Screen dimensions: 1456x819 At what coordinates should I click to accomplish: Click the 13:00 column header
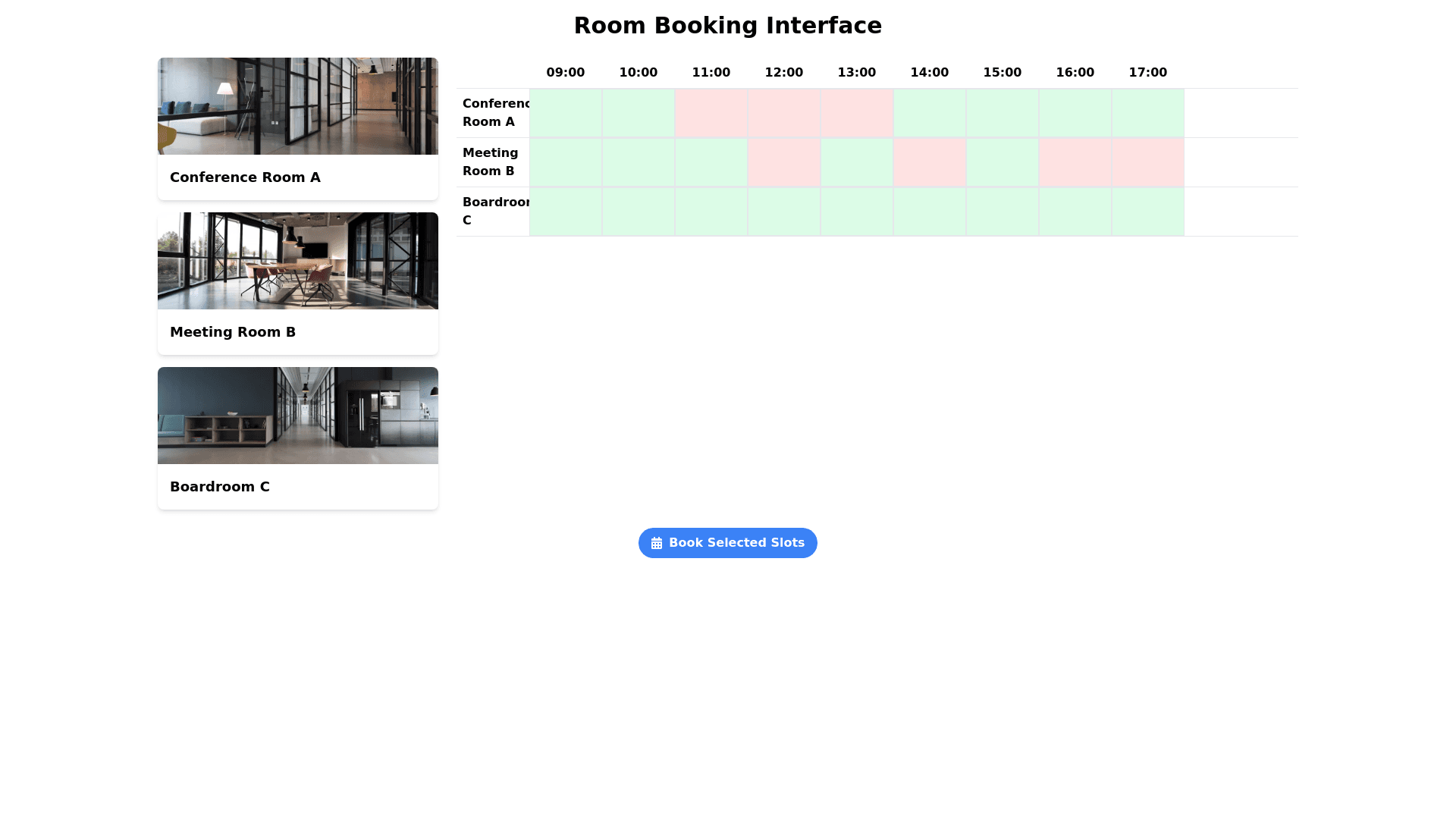(857, 73)
